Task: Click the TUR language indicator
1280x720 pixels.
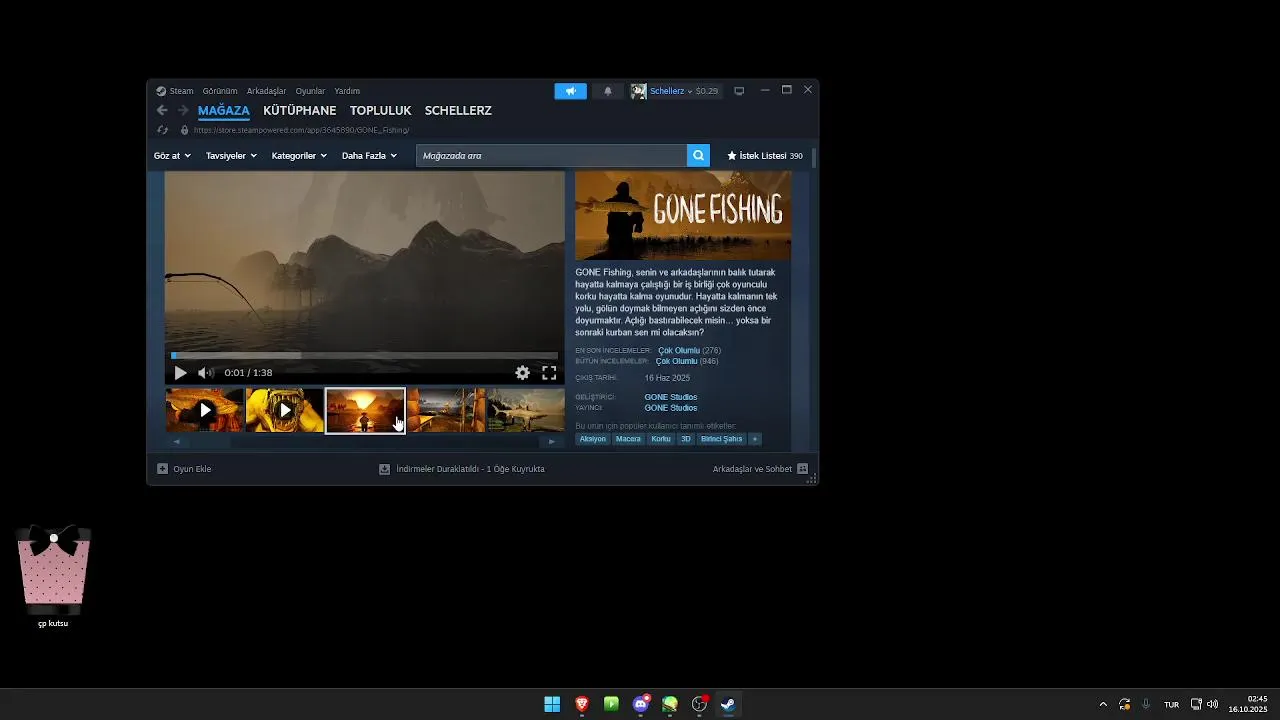Action: pos(1171,704)
